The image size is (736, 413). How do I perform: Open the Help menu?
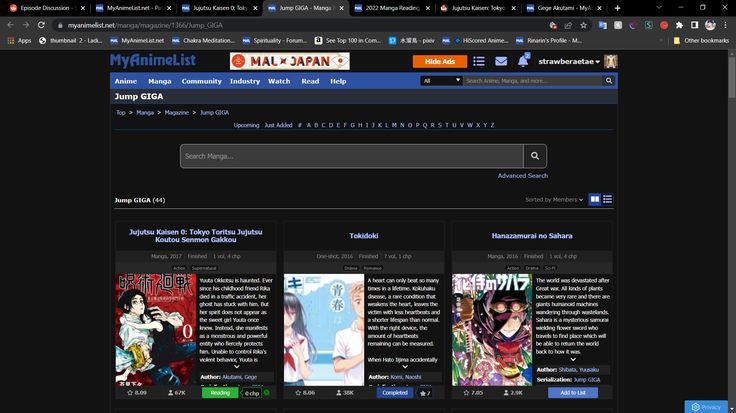(338, 81)
